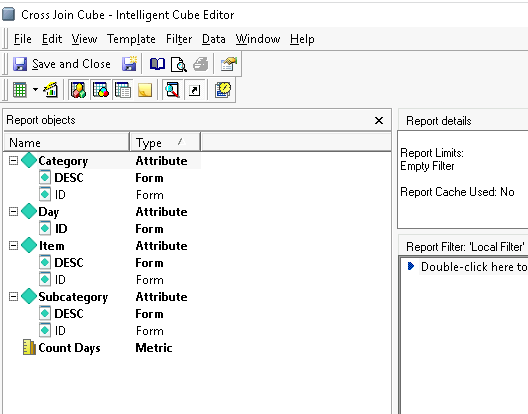
Task: Open the Data menu
Action: (x=213, y=39)
